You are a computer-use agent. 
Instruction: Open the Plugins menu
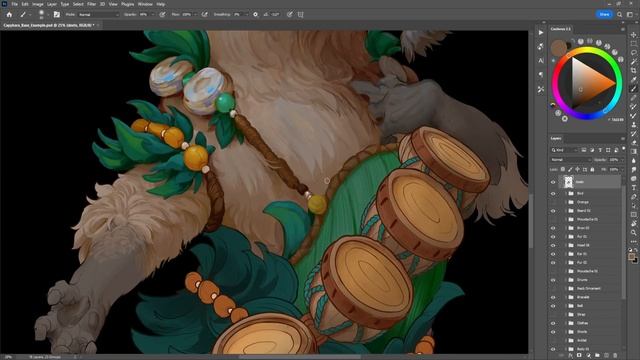tap(127, 4)
